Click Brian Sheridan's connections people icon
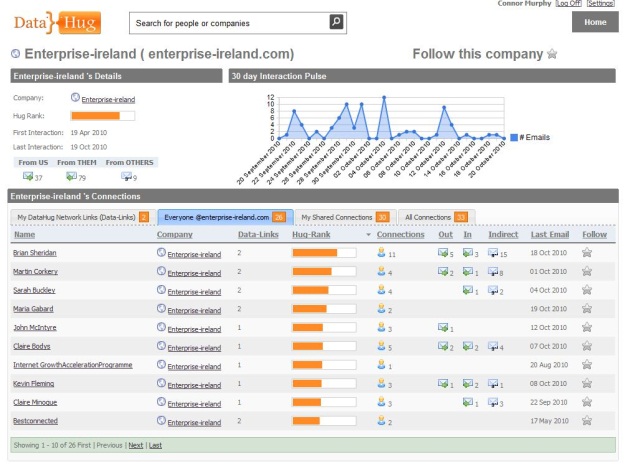 (x=381, y=253)
